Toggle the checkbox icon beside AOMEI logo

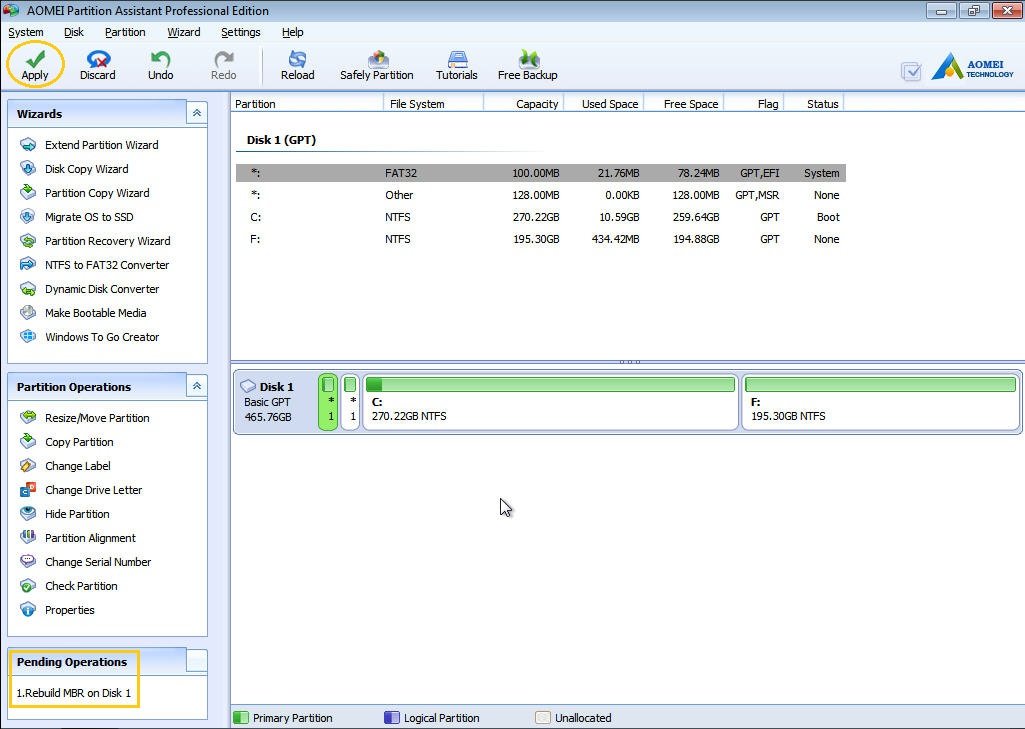pyautogui.click(x=910, y=71)
